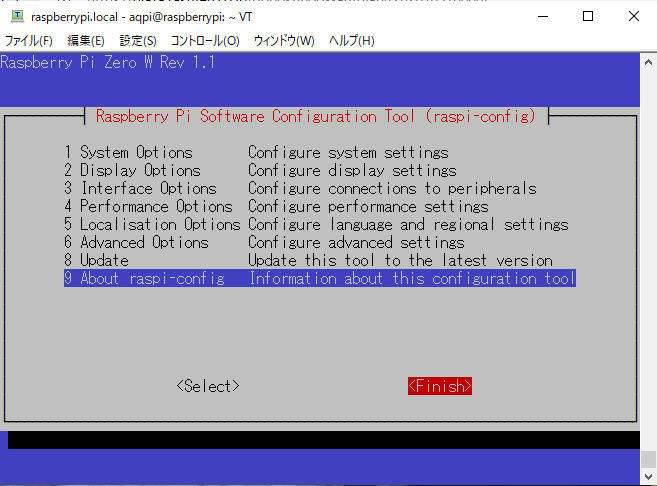This screenshot has height=486, width=657.
Task: Click 'Configure connections to peripherals' description
Action: click(392, 188)
